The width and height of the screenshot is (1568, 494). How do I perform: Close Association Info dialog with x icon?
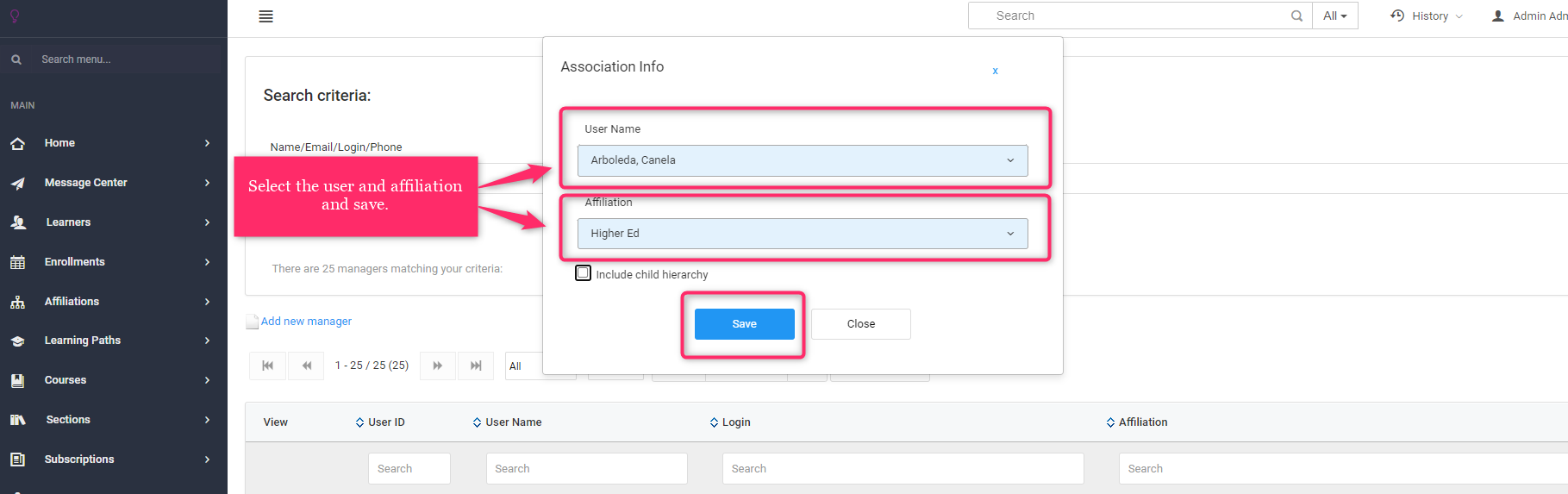(995, 71)
